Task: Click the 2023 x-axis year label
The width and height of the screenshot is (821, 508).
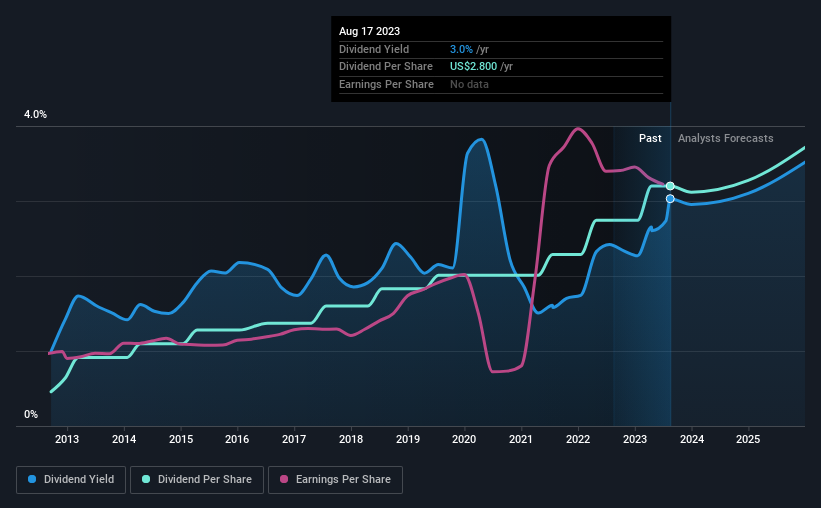Action: [x=635, y=439]
